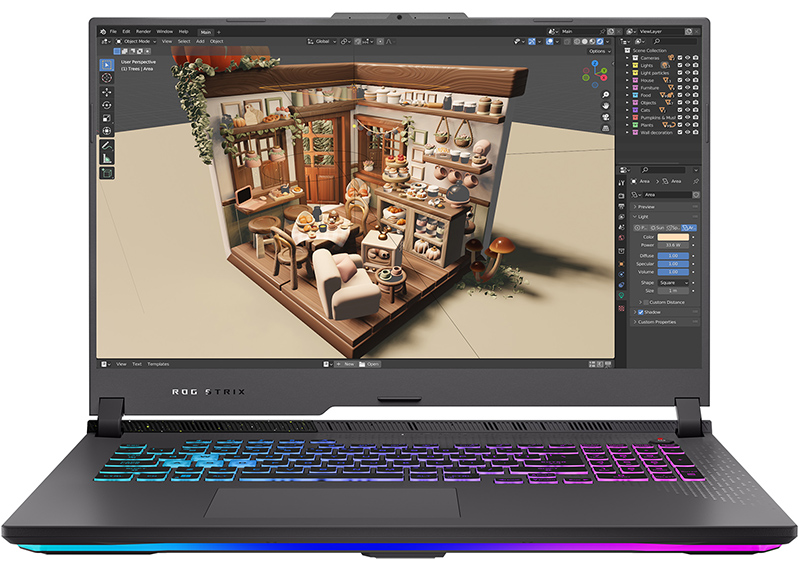Image resolution: width=800 pixels, height=570 pixels.
Task: Select the Annotate tool
Action: pos(107,145)
